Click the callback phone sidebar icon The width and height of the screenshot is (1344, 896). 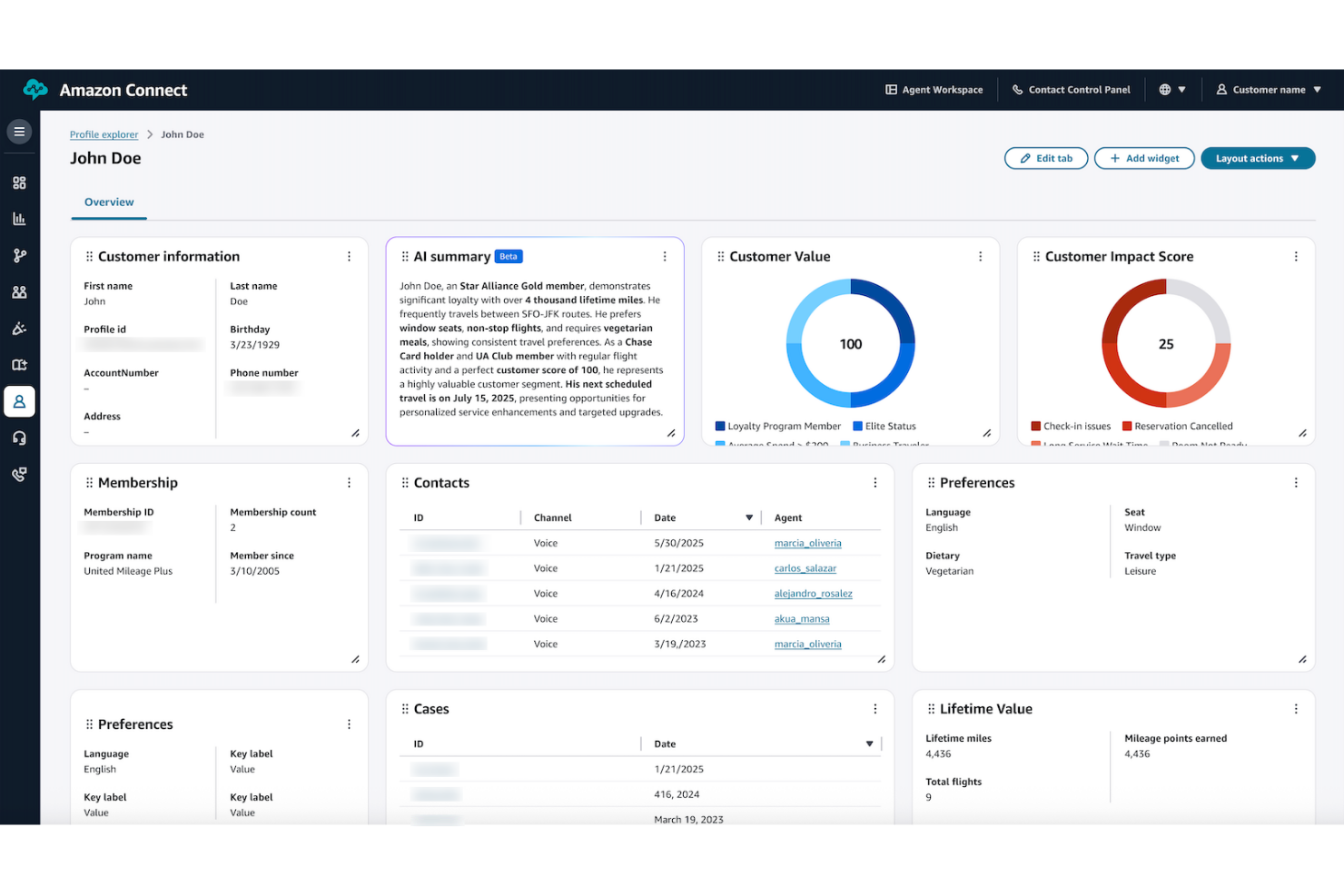tap(19, 473)
